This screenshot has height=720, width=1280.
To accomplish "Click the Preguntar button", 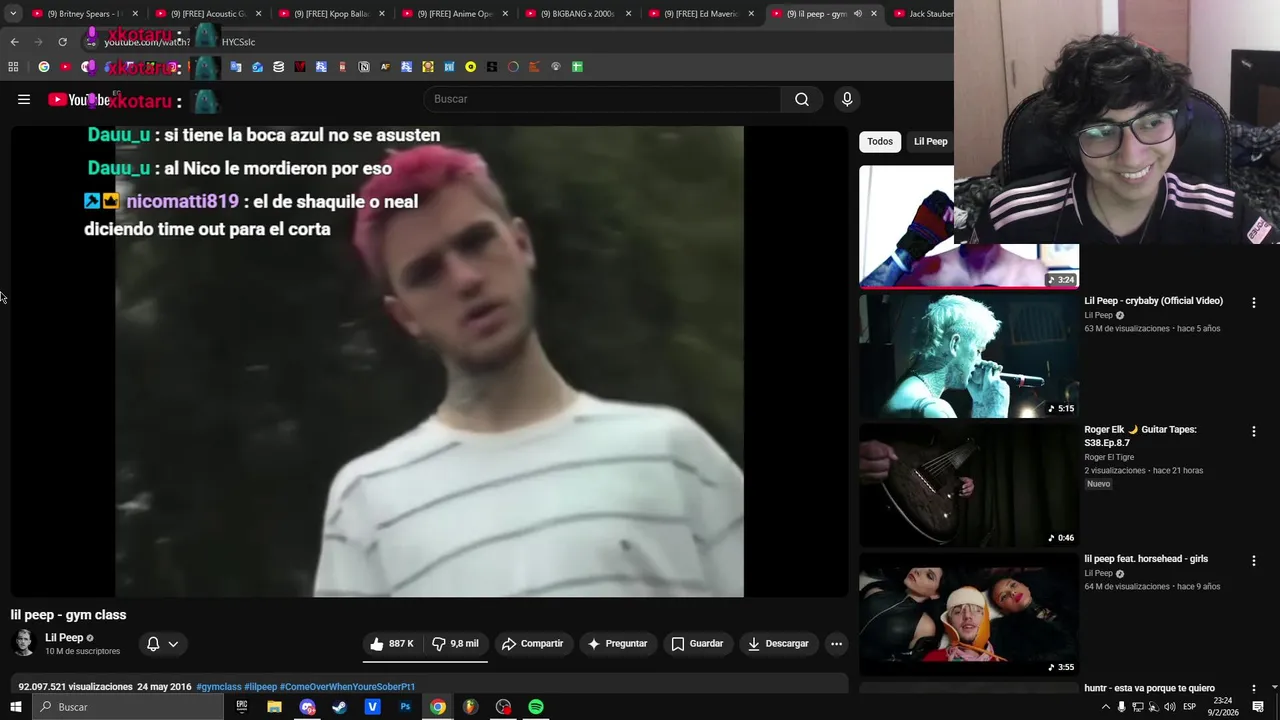I will tap(618, 644).
